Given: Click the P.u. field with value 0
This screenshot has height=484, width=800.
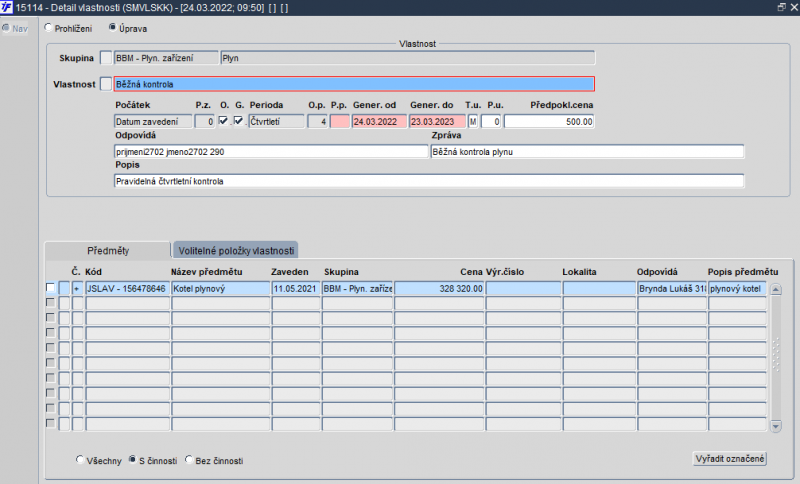Looking at the screenshot, I should click(x=491, y=121).
